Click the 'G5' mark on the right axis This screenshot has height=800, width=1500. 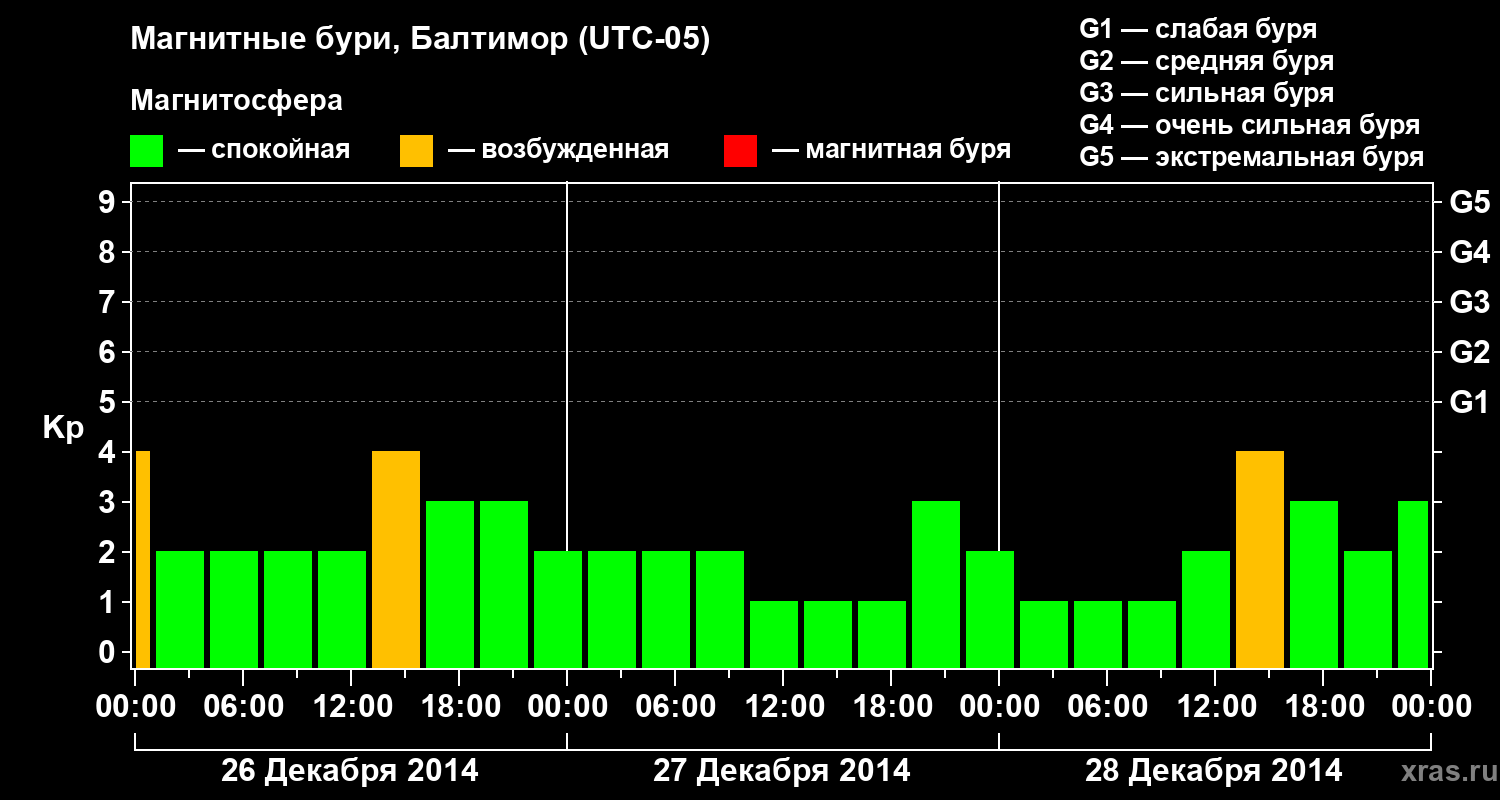1469,203
